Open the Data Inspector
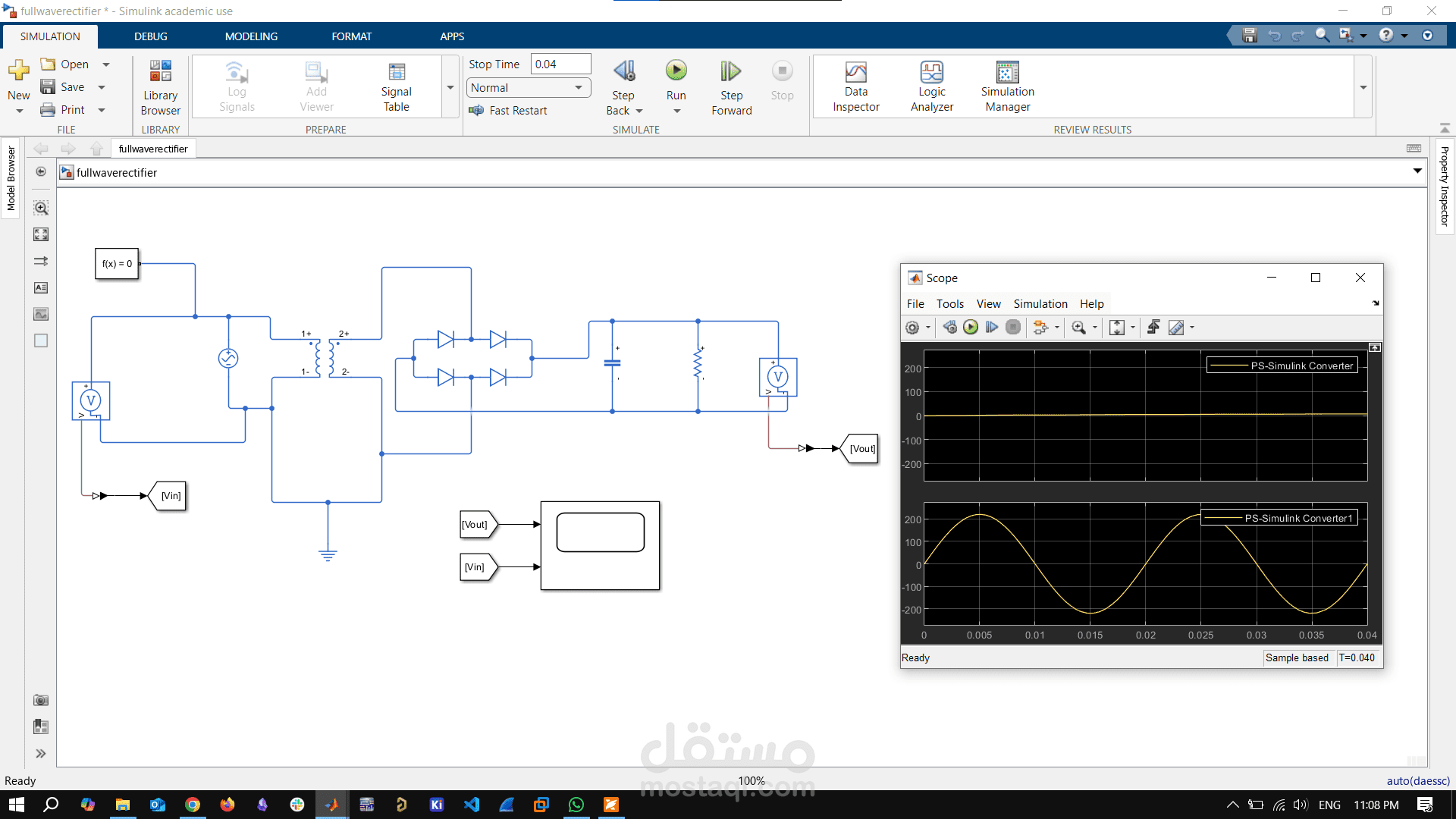Image resolution: width=1456 pixels, height=819 pixels. 855,87
